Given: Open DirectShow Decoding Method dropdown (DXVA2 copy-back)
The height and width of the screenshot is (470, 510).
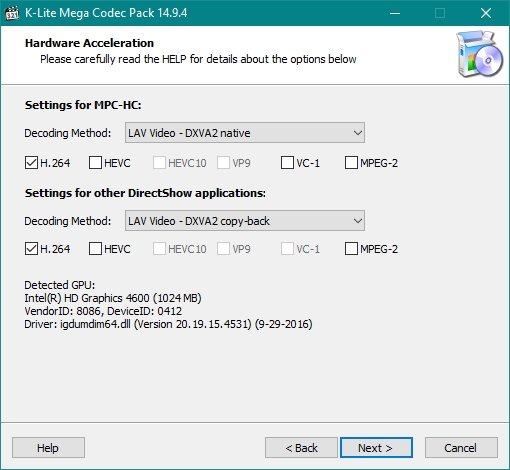Looking at the screenshot, I should [245, 221].
